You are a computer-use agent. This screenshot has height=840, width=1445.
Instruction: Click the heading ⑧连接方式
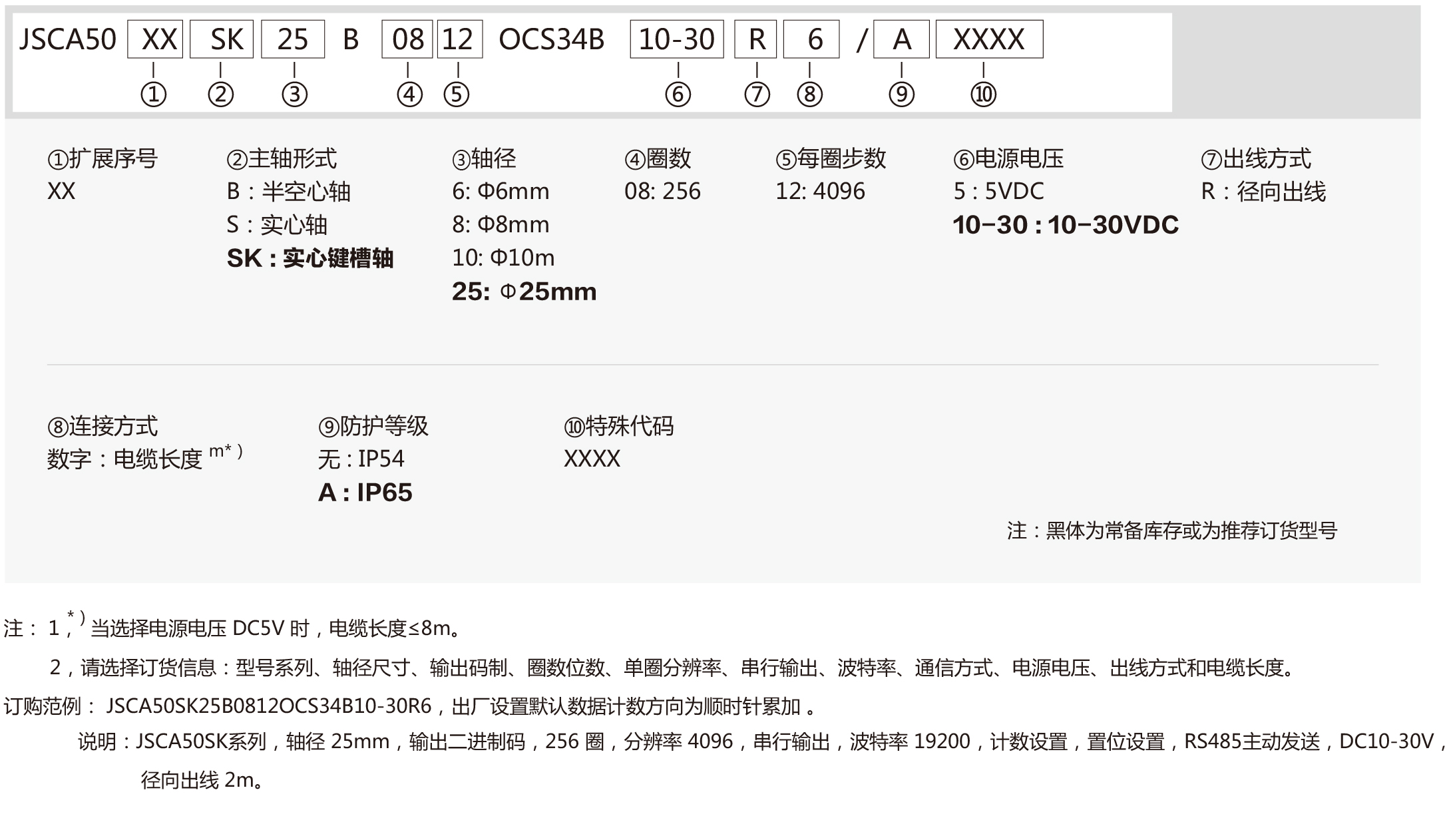103,426
